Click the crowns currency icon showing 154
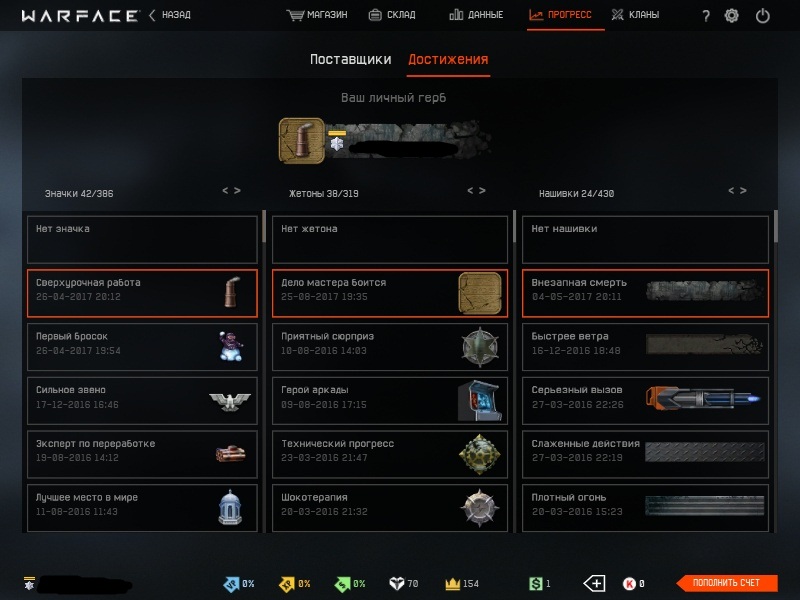The image size is (800, 600). [x=453, y=583]
